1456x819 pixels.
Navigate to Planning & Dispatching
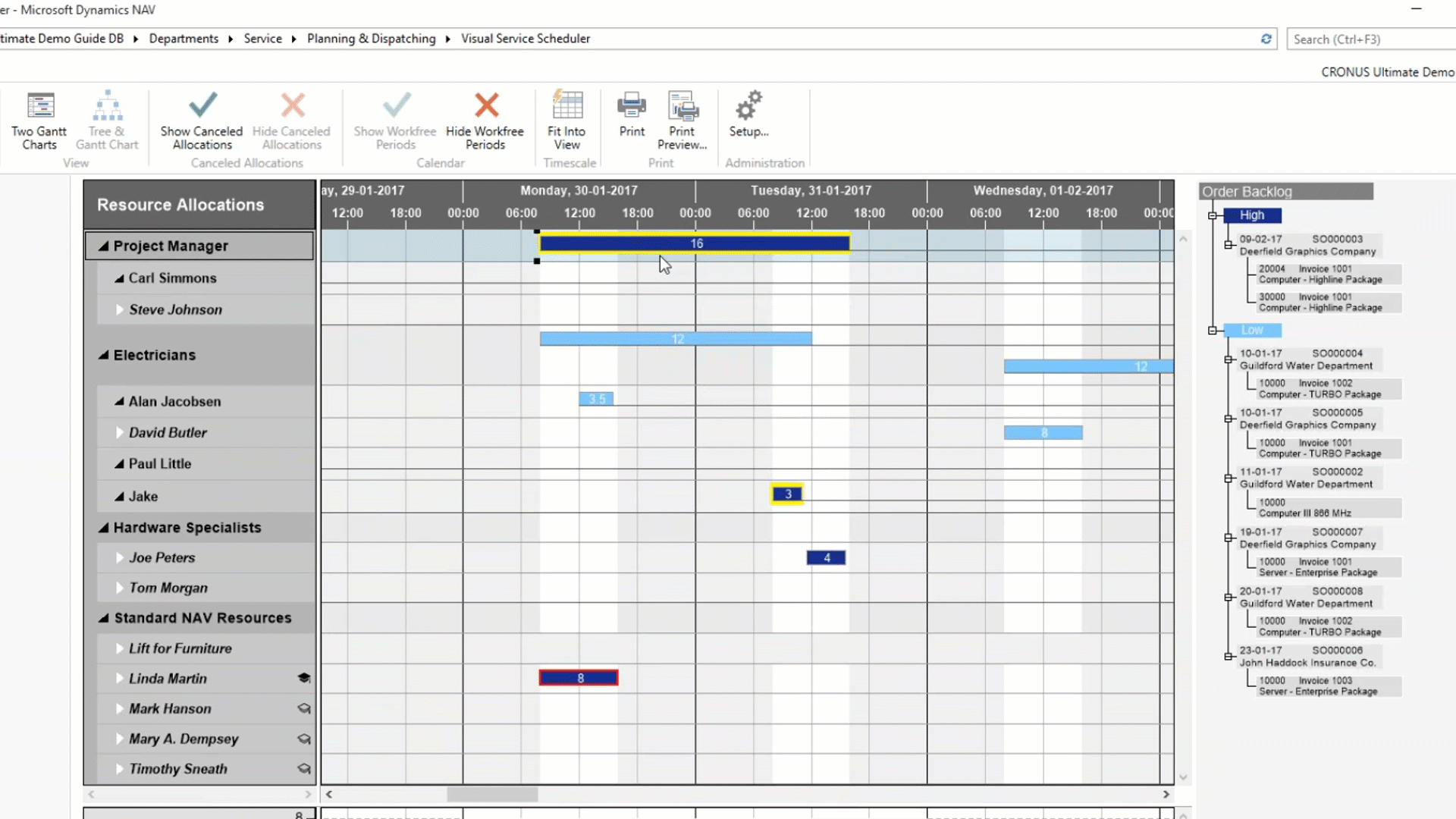pos(371,38)
